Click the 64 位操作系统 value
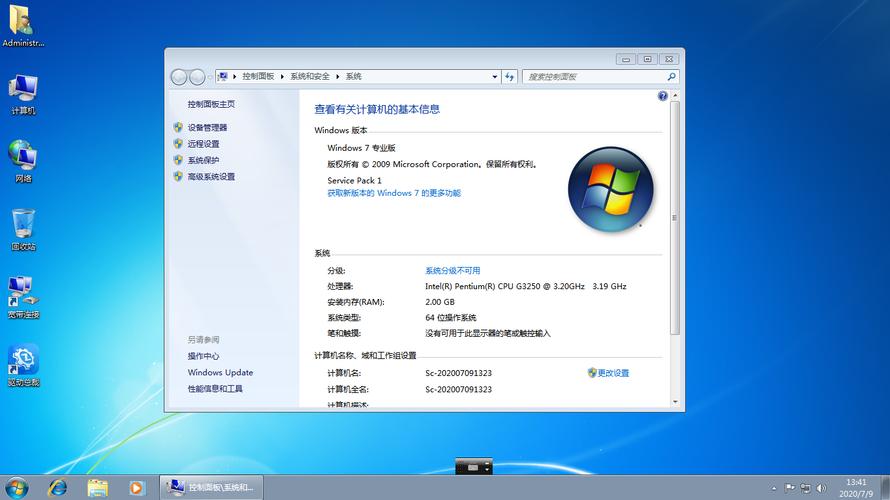 pyautogui.click(x=451, y=317)
